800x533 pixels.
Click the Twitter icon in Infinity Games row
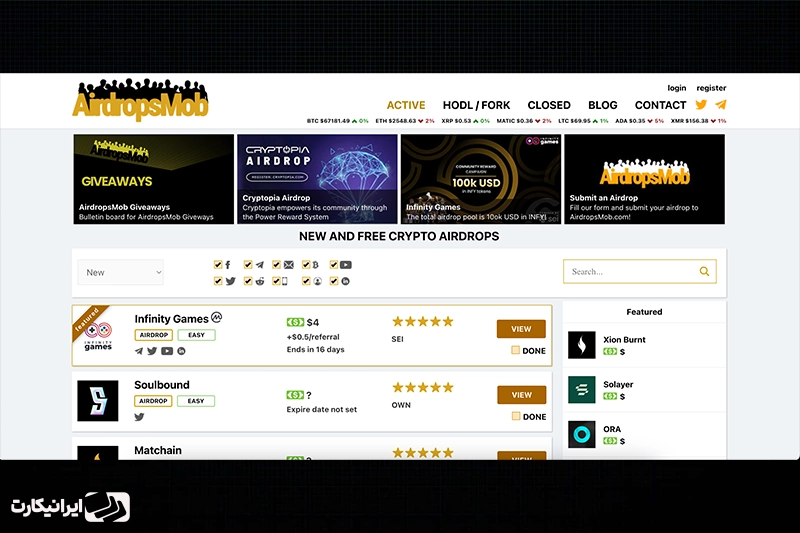tap(152, 351)
